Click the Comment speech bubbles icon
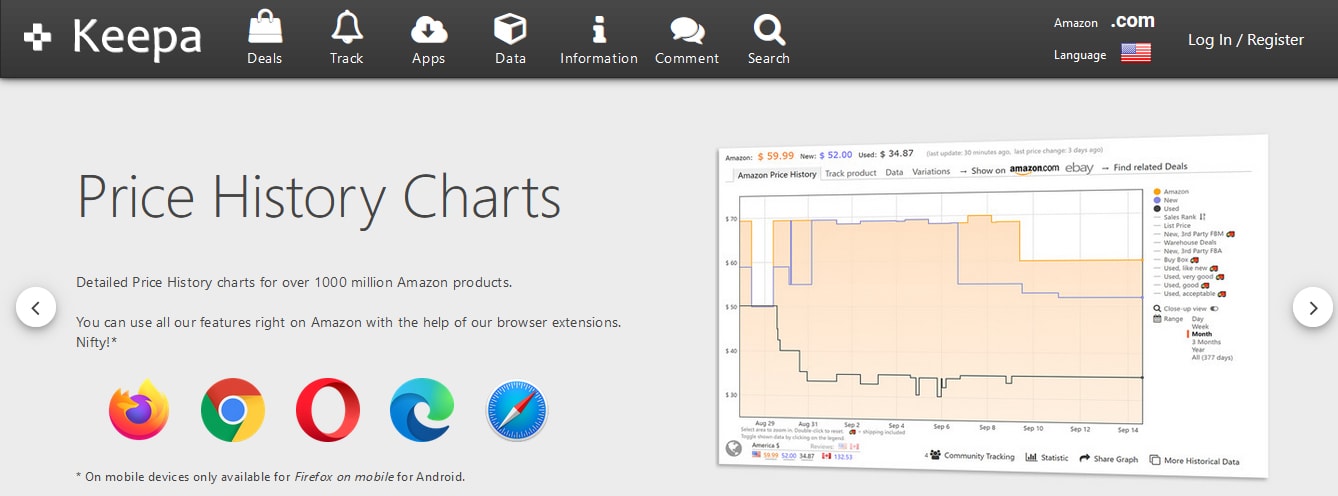Image resolution: width=1338 pixels, height=496 pixels. (686, 30)
